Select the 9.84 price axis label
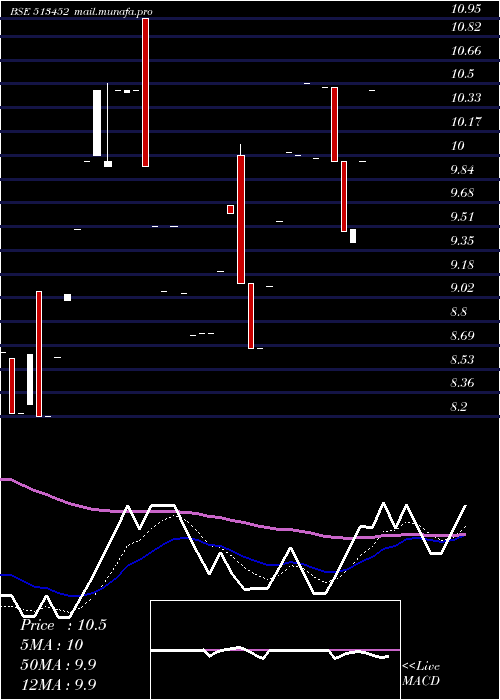This screenshot has width=500, height=700. (x=462, y=170)
